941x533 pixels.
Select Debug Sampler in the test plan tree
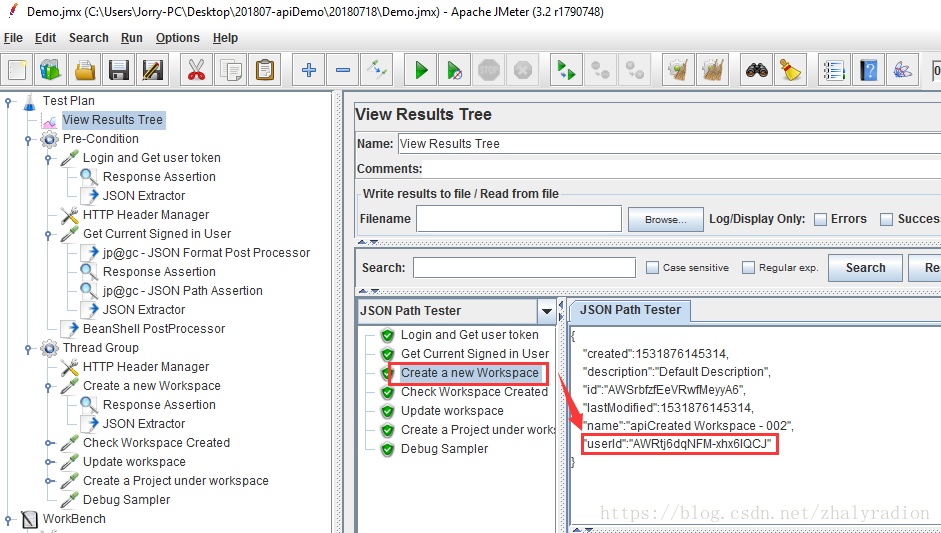126,500
